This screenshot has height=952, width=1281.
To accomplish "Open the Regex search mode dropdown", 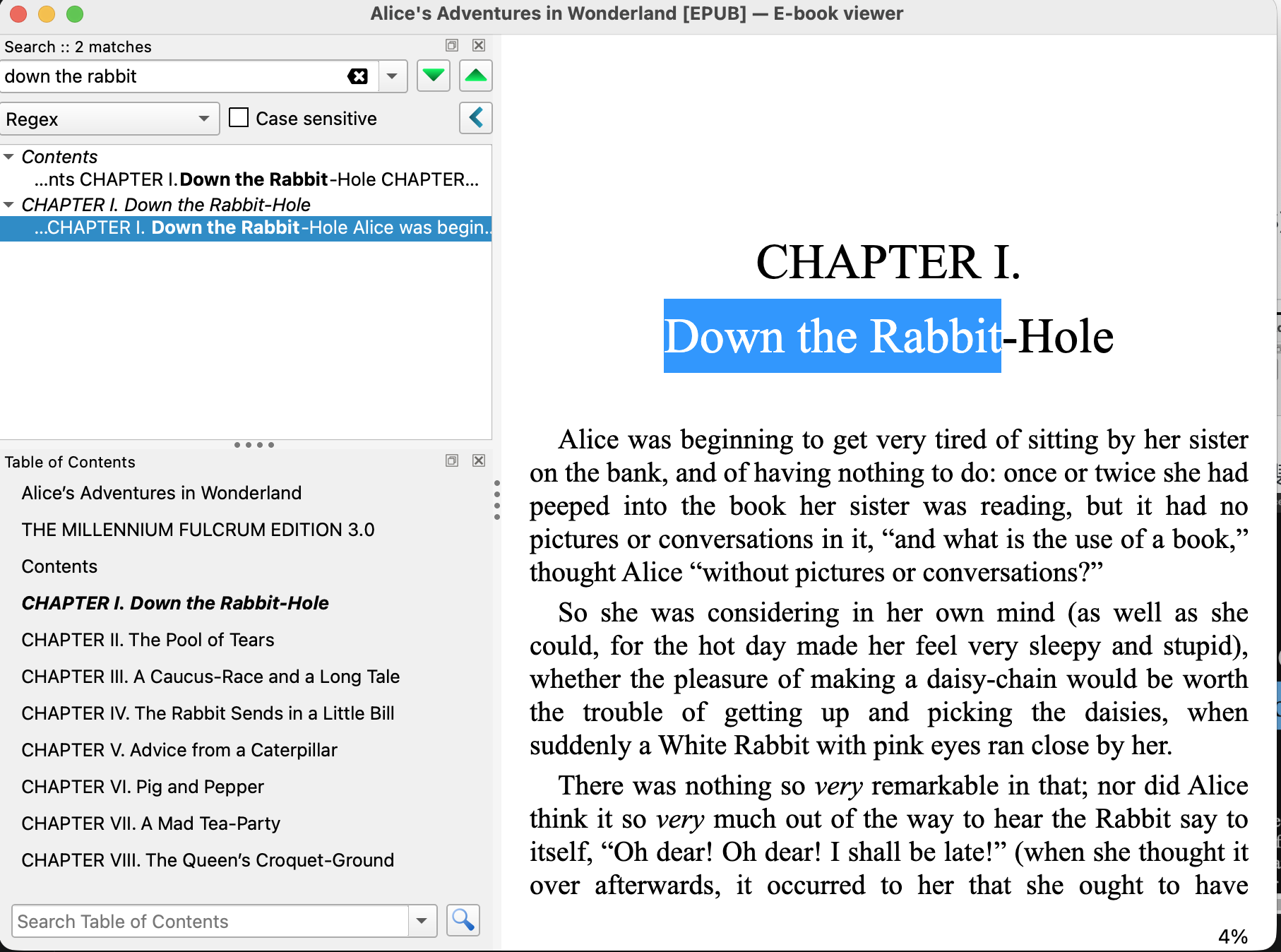I will coord(109,119).
